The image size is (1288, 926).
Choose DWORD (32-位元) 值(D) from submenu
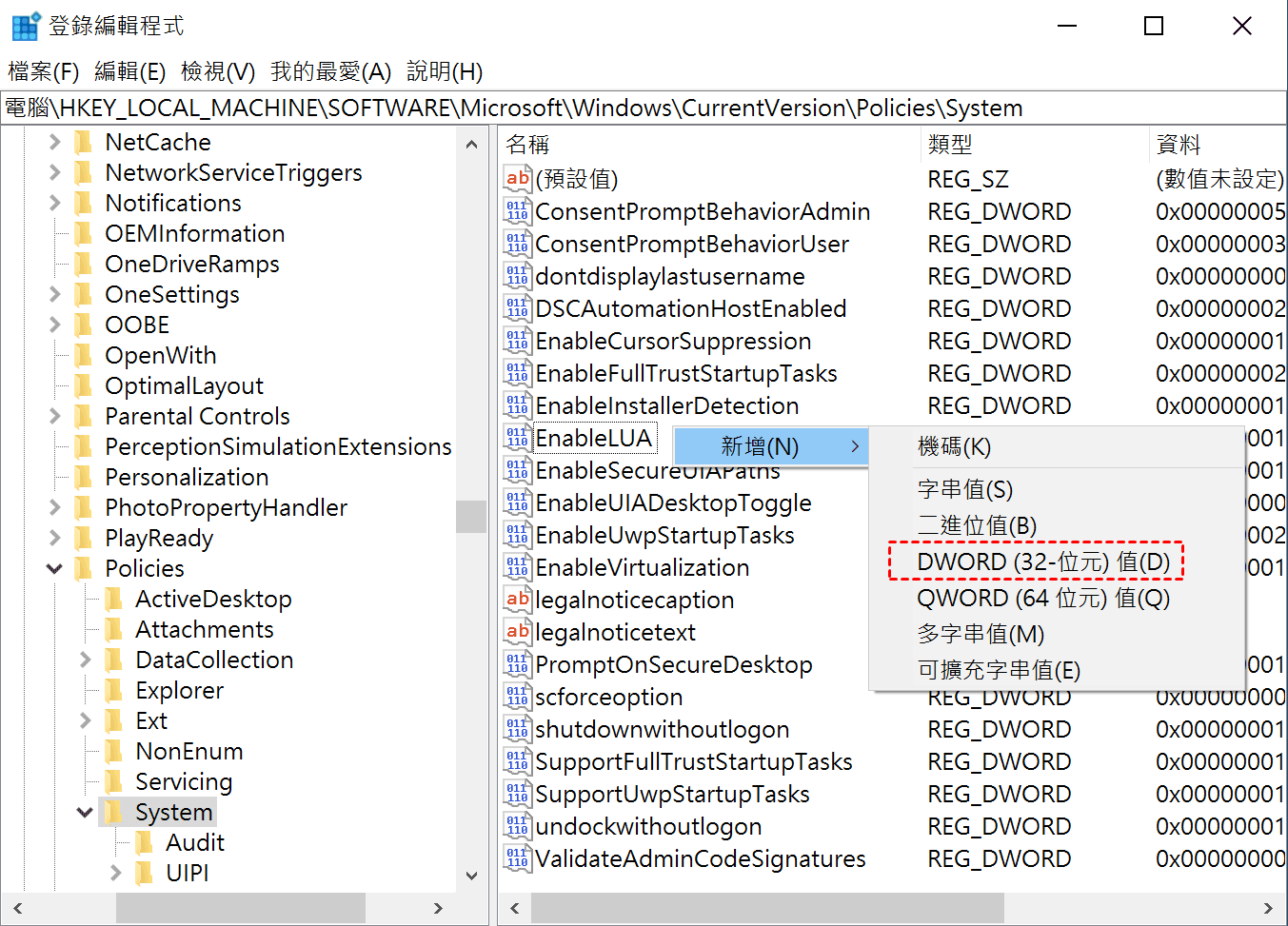pyautogui.click(x=1044, y=562)
